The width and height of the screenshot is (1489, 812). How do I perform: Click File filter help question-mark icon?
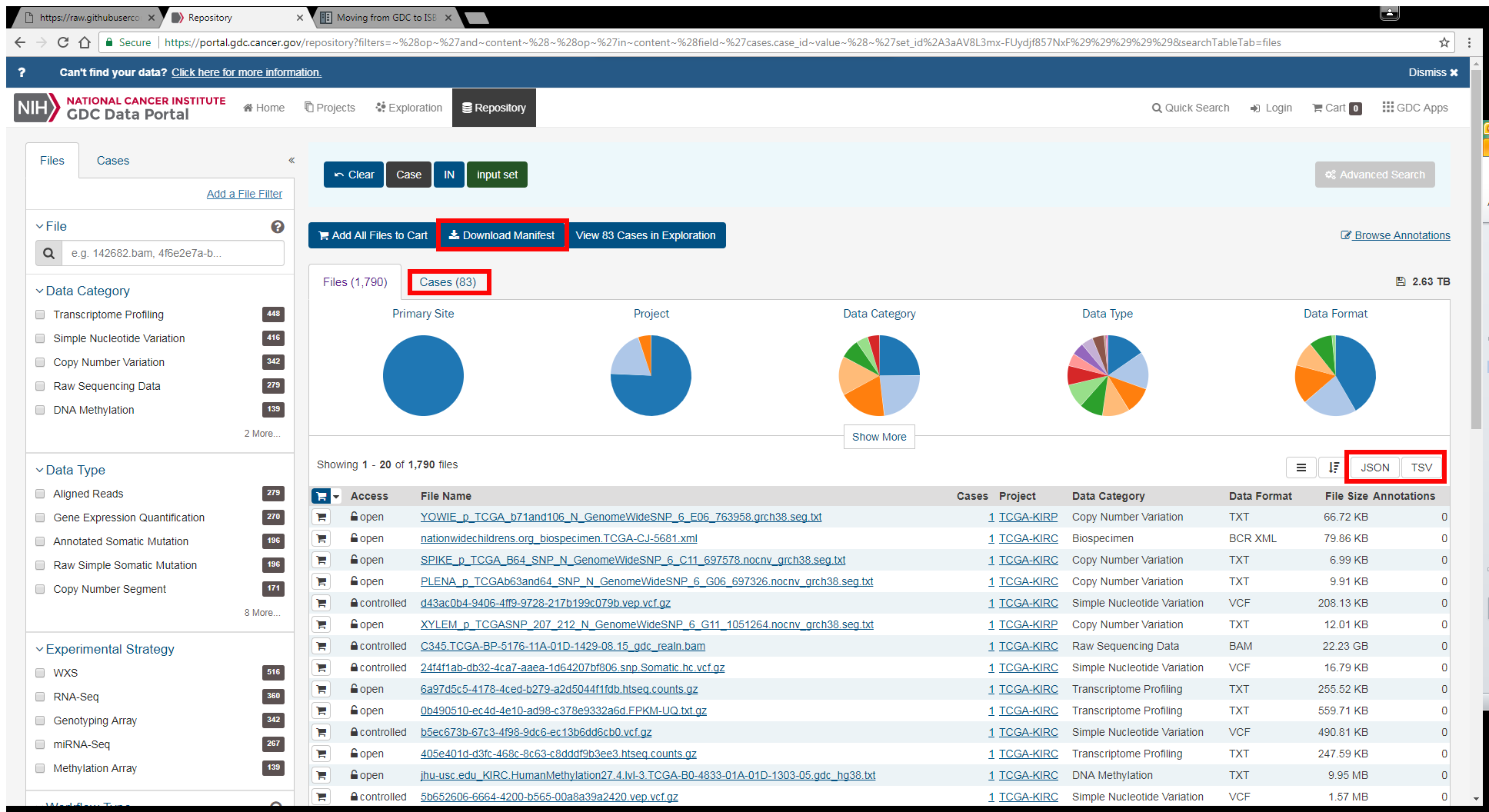click(278, 226)
